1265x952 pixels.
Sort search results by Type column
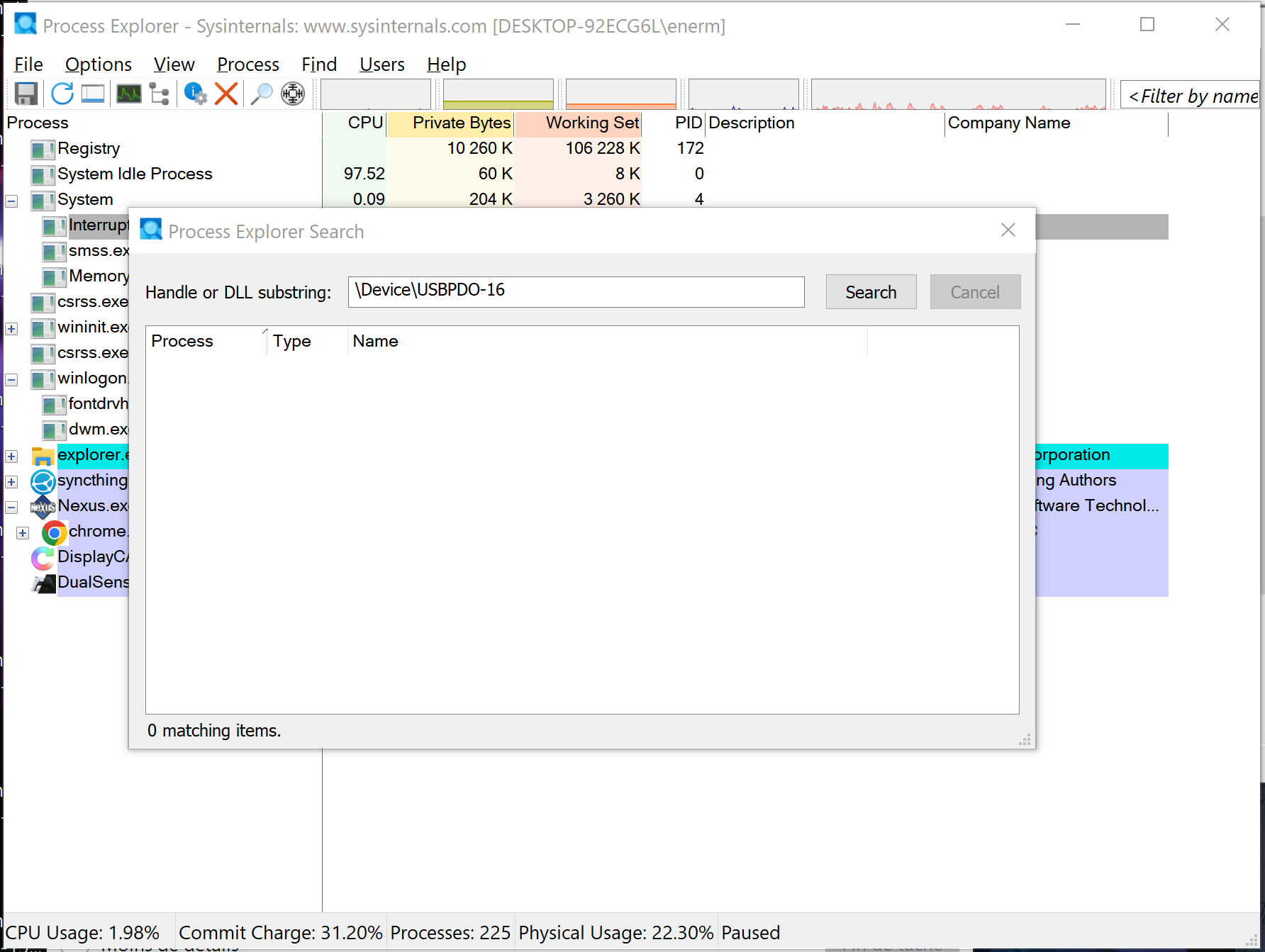pos(307,342)
